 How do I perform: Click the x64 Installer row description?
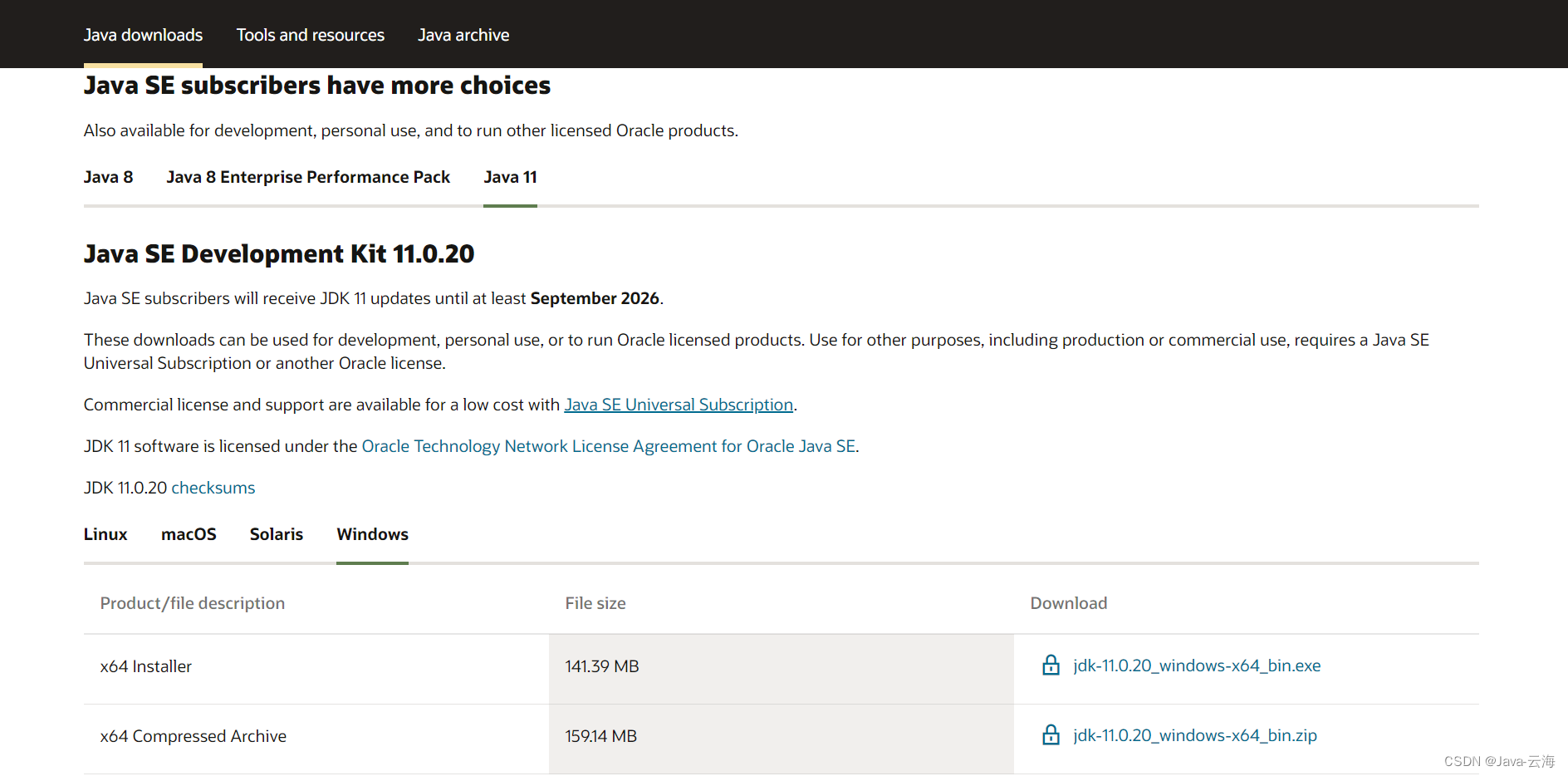pyautogui.click(x=146, y=666)
